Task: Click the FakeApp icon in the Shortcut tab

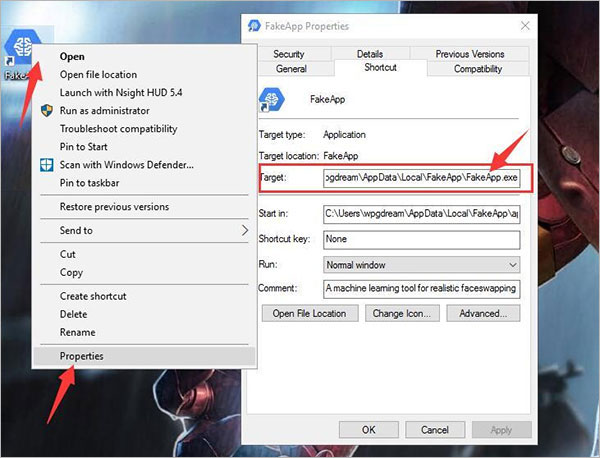Action: [x=272, y=99]
